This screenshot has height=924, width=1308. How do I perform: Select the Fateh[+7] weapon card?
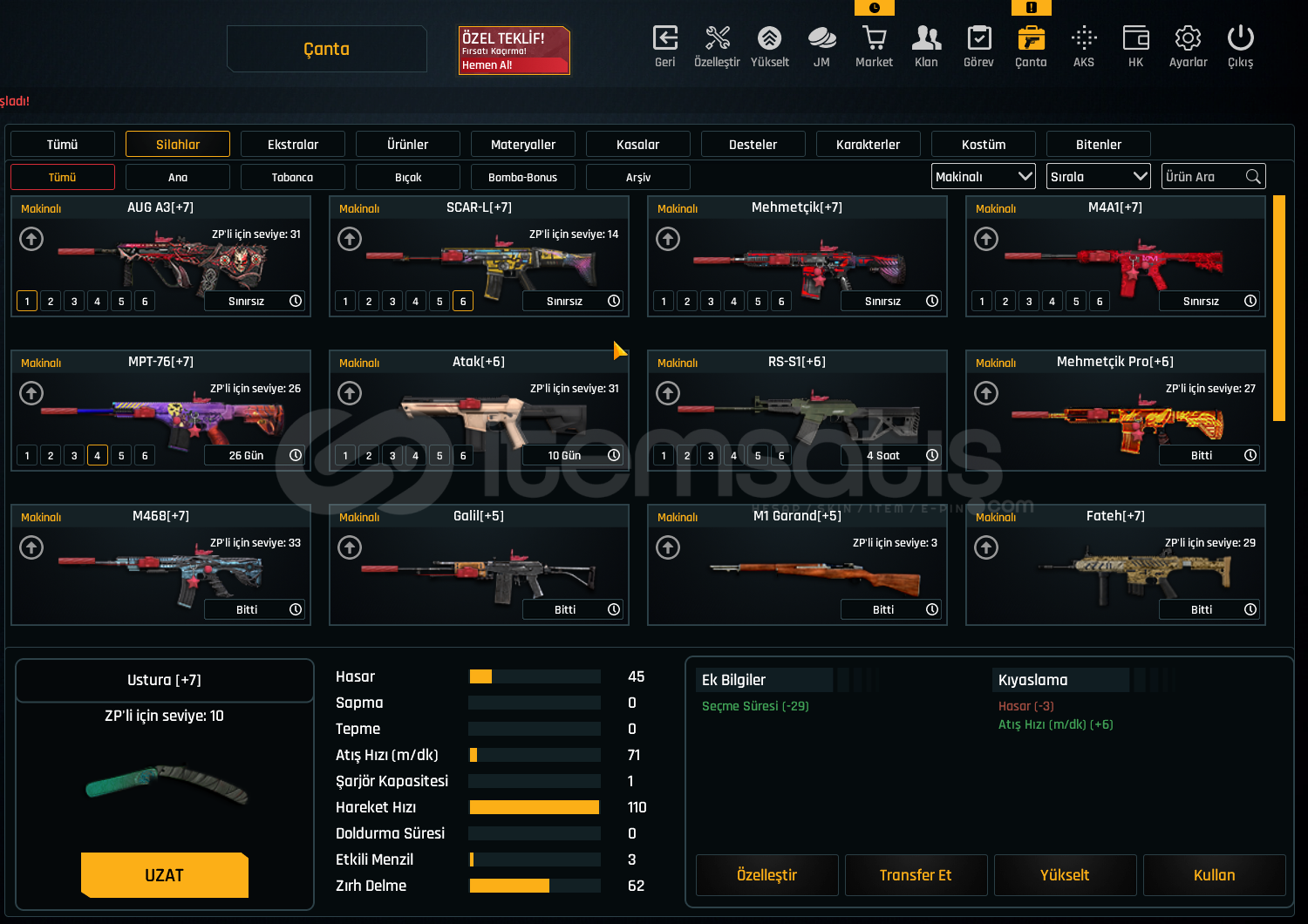click(x=1115, y=565)
